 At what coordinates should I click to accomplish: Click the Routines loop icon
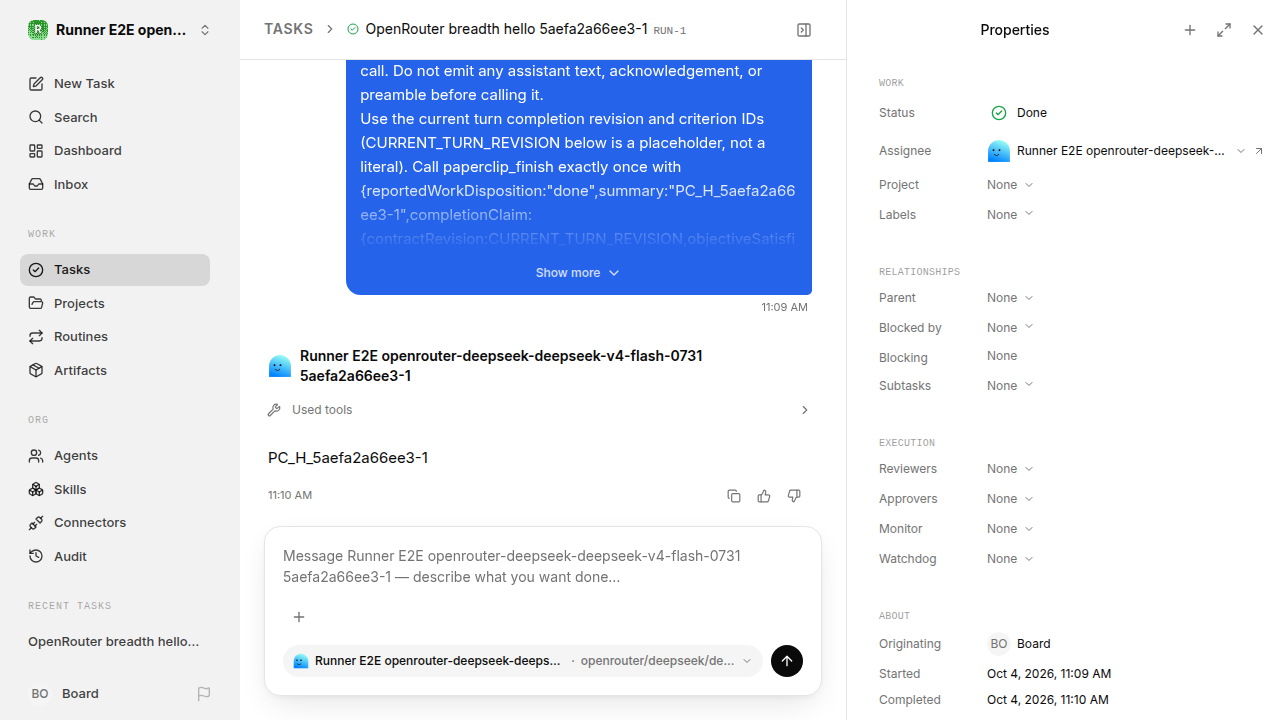[36, 337]
